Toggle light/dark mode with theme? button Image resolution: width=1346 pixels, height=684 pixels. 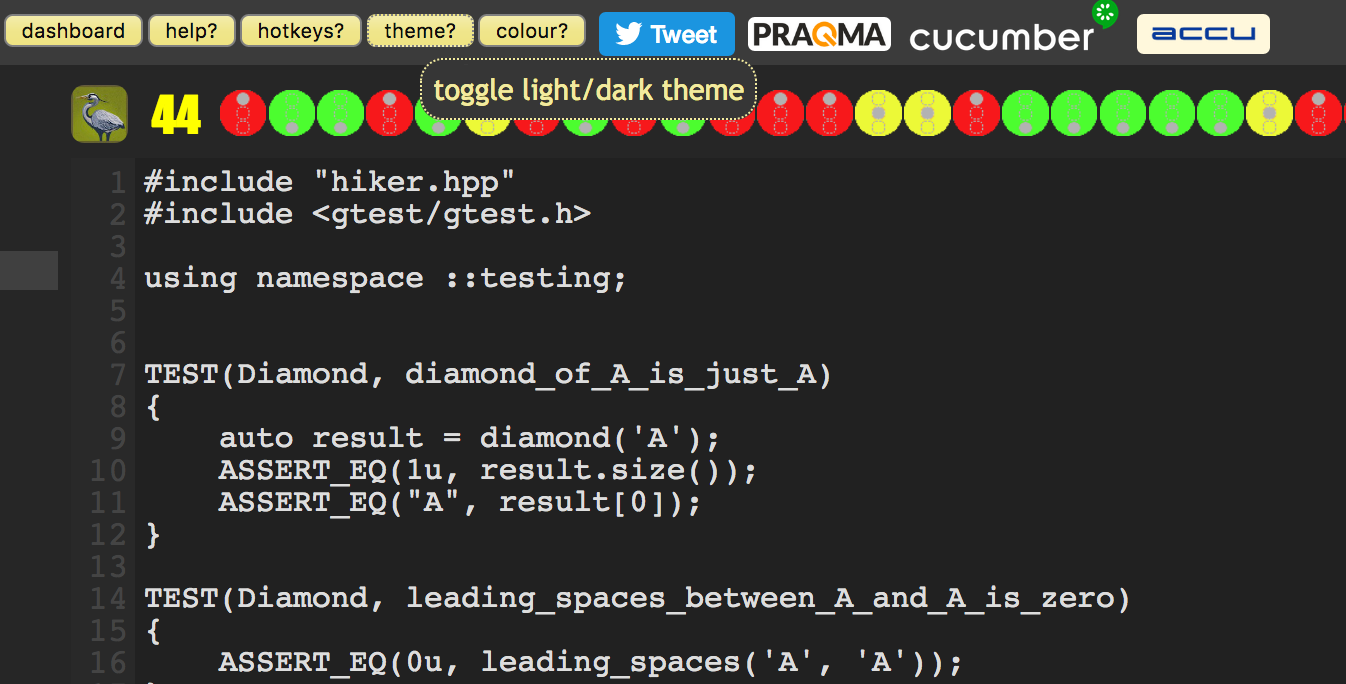point(420,31)
